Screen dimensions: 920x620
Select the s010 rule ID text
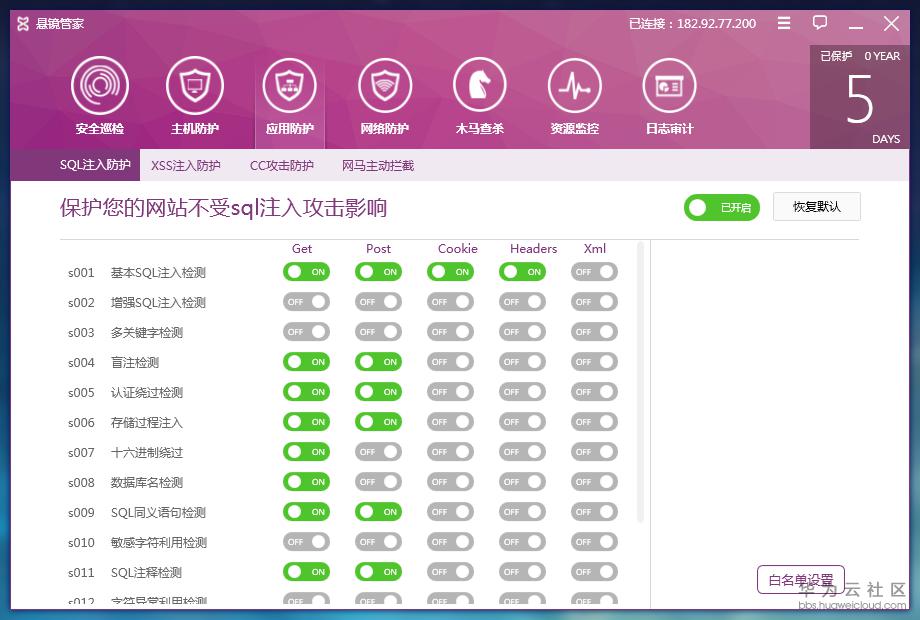point(81,543)
